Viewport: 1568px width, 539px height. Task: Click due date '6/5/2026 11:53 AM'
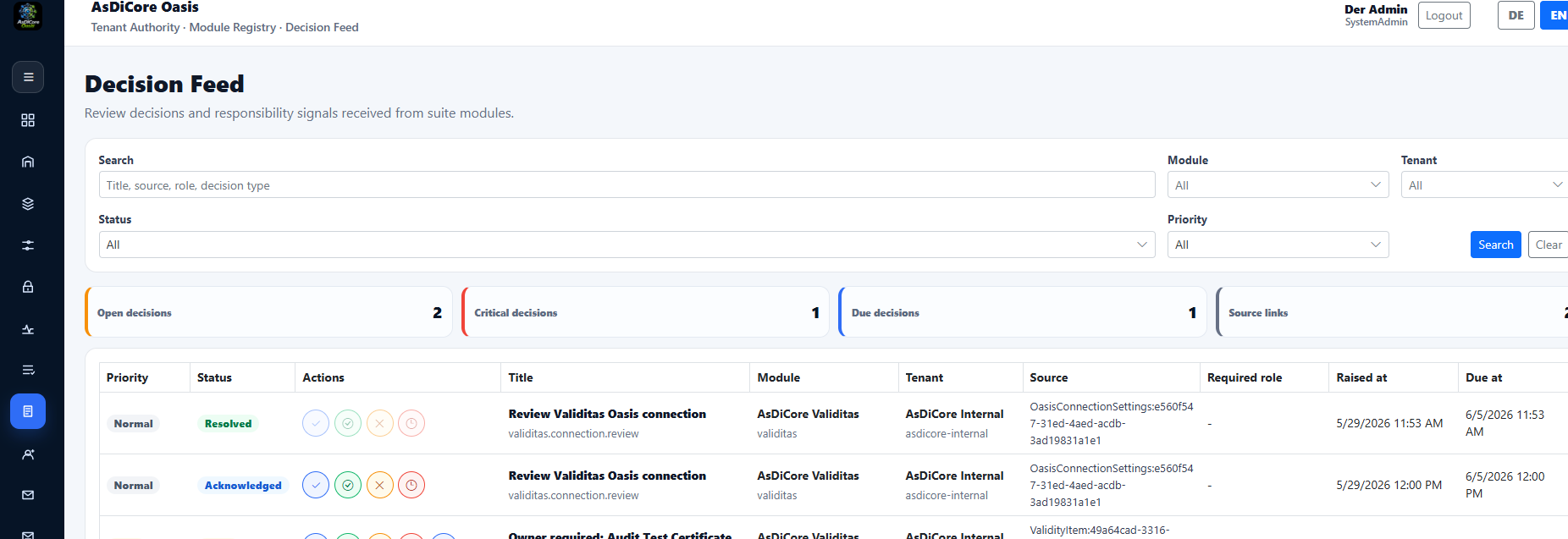[x=1505, y=423]
